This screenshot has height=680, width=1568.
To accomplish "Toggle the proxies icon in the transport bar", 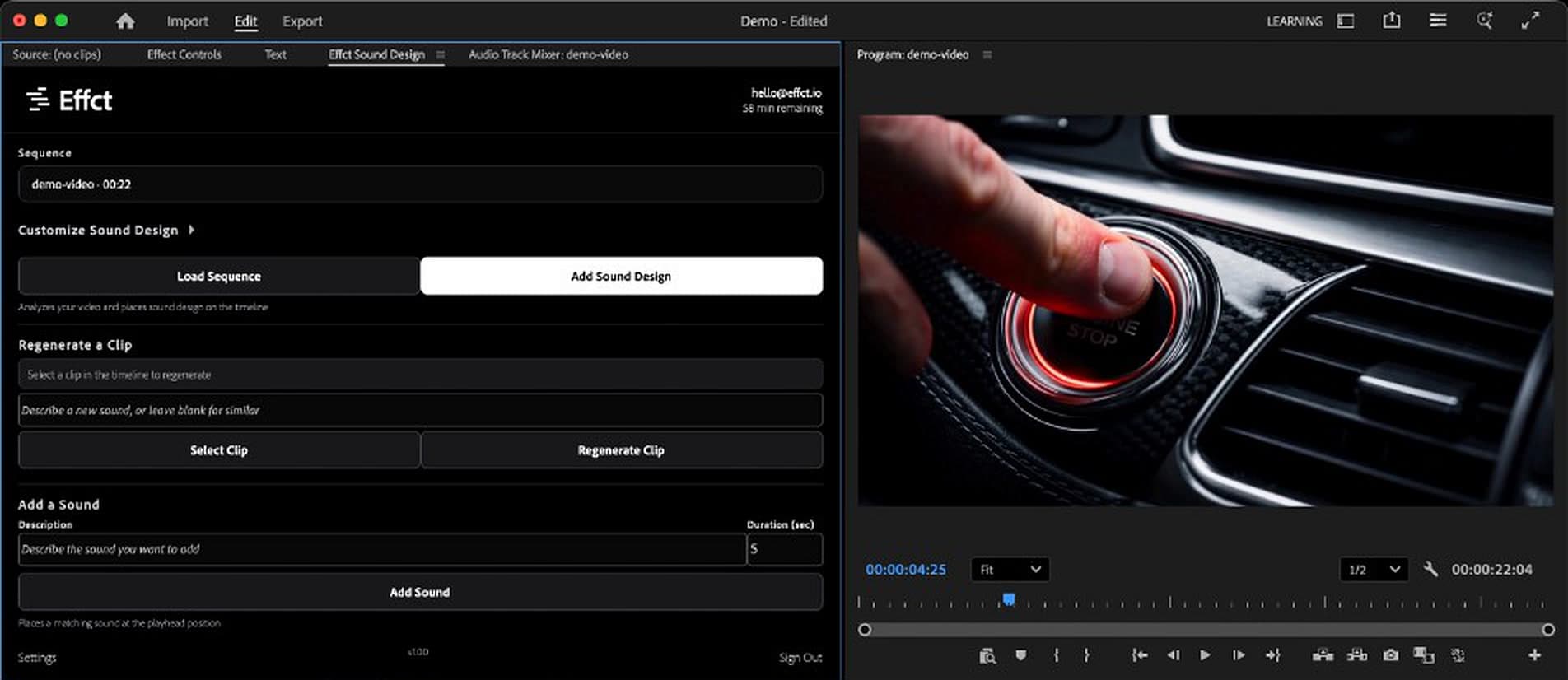I will 1458,655.
